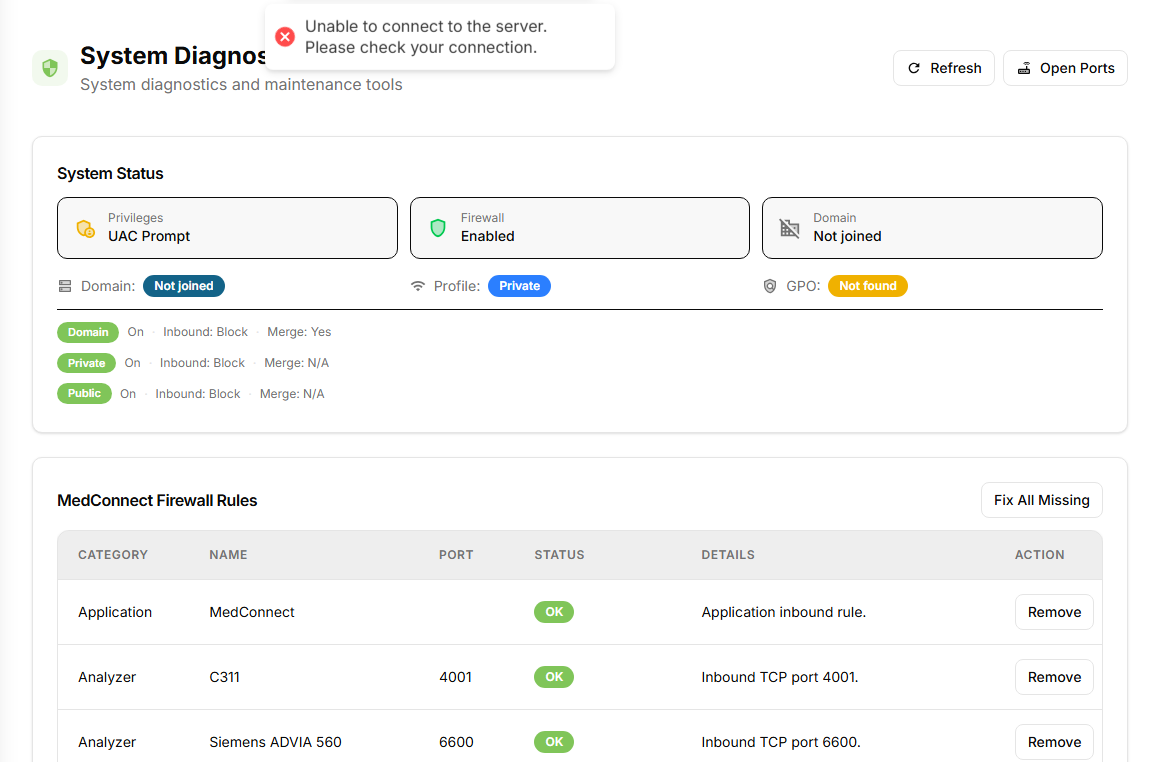Remove the C311 analyzer rule
The height and width of the screenshot is (762, 1160).
1053,677
